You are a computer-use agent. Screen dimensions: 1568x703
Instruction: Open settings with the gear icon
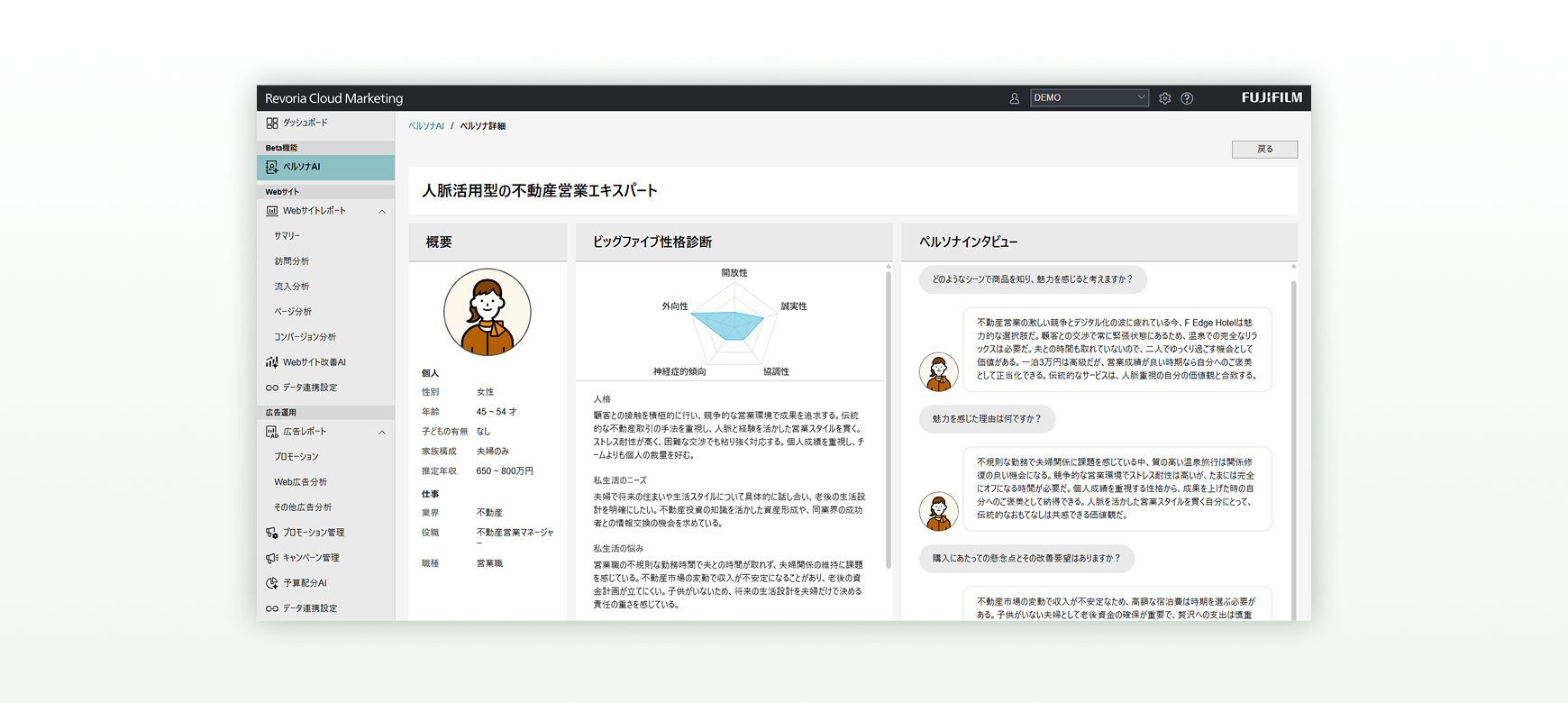pos(1165,98)
